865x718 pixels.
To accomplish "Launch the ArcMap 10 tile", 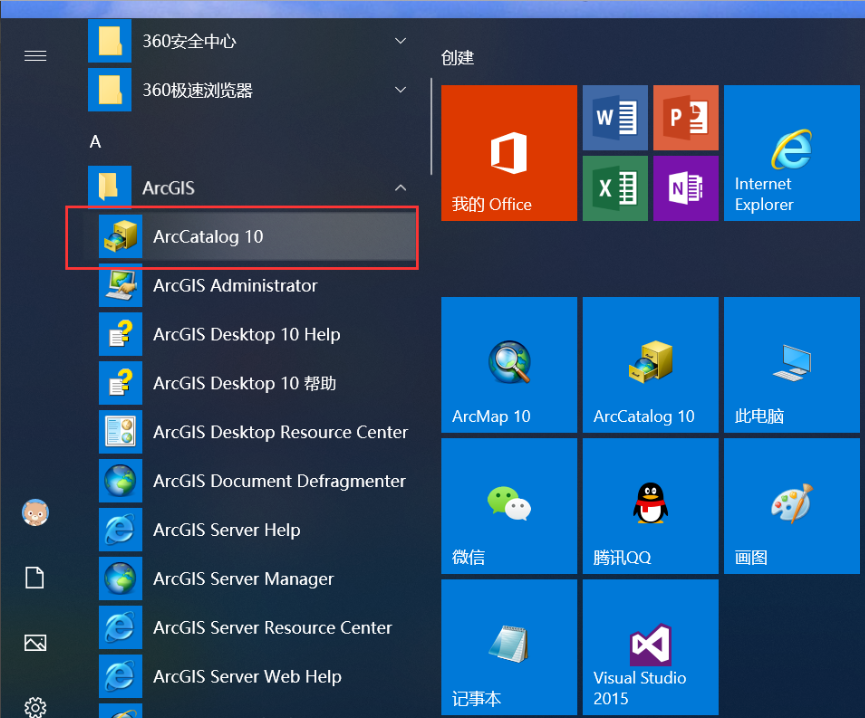I will coord(509,365).
